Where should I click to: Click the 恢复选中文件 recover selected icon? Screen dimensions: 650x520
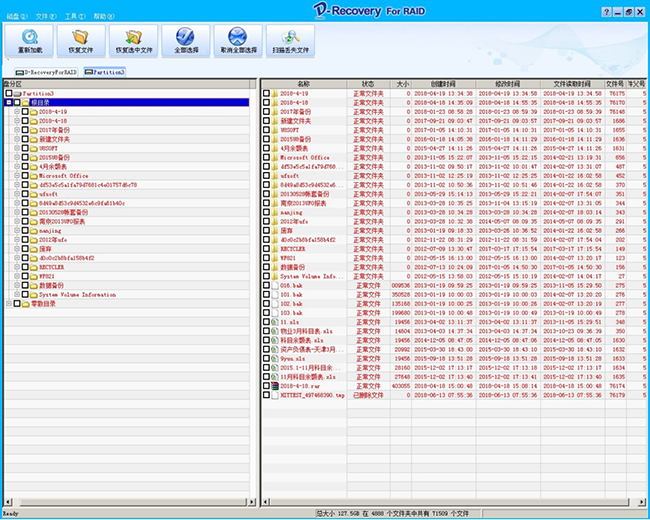click(133, 37)
